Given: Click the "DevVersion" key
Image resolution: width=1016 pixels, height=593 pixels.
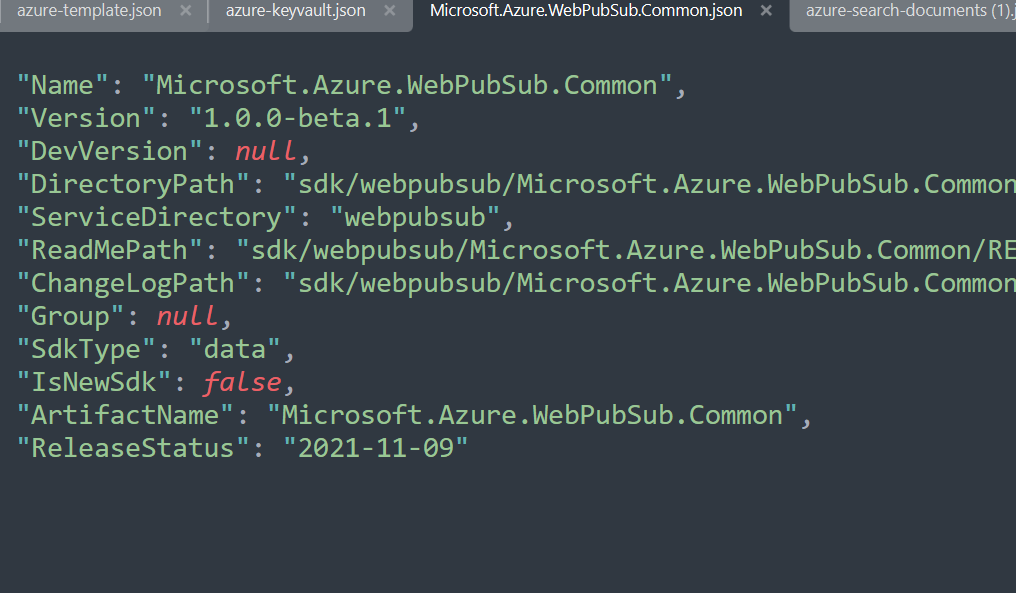Looking at the screenshot, I should [x=109, y=152].
